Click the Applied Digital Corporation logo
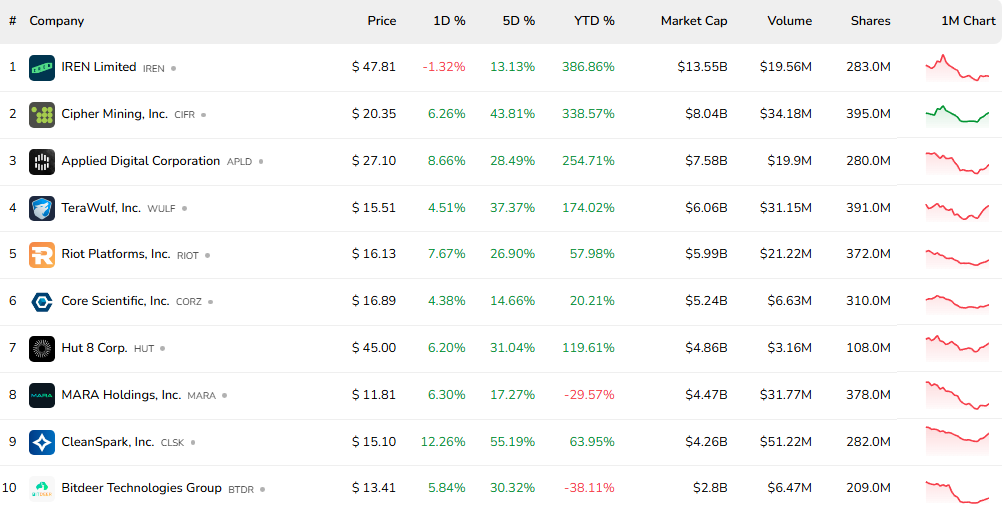This screenshot has height=512, width=1002. [x=42, y=161]
